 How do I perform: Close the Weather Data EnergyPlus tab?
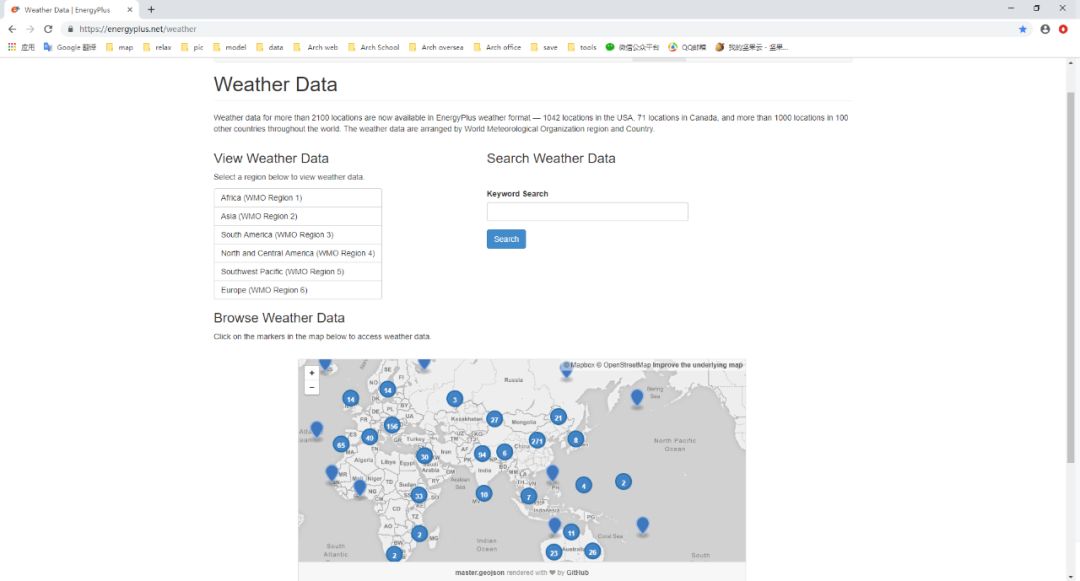click(129, 10)
